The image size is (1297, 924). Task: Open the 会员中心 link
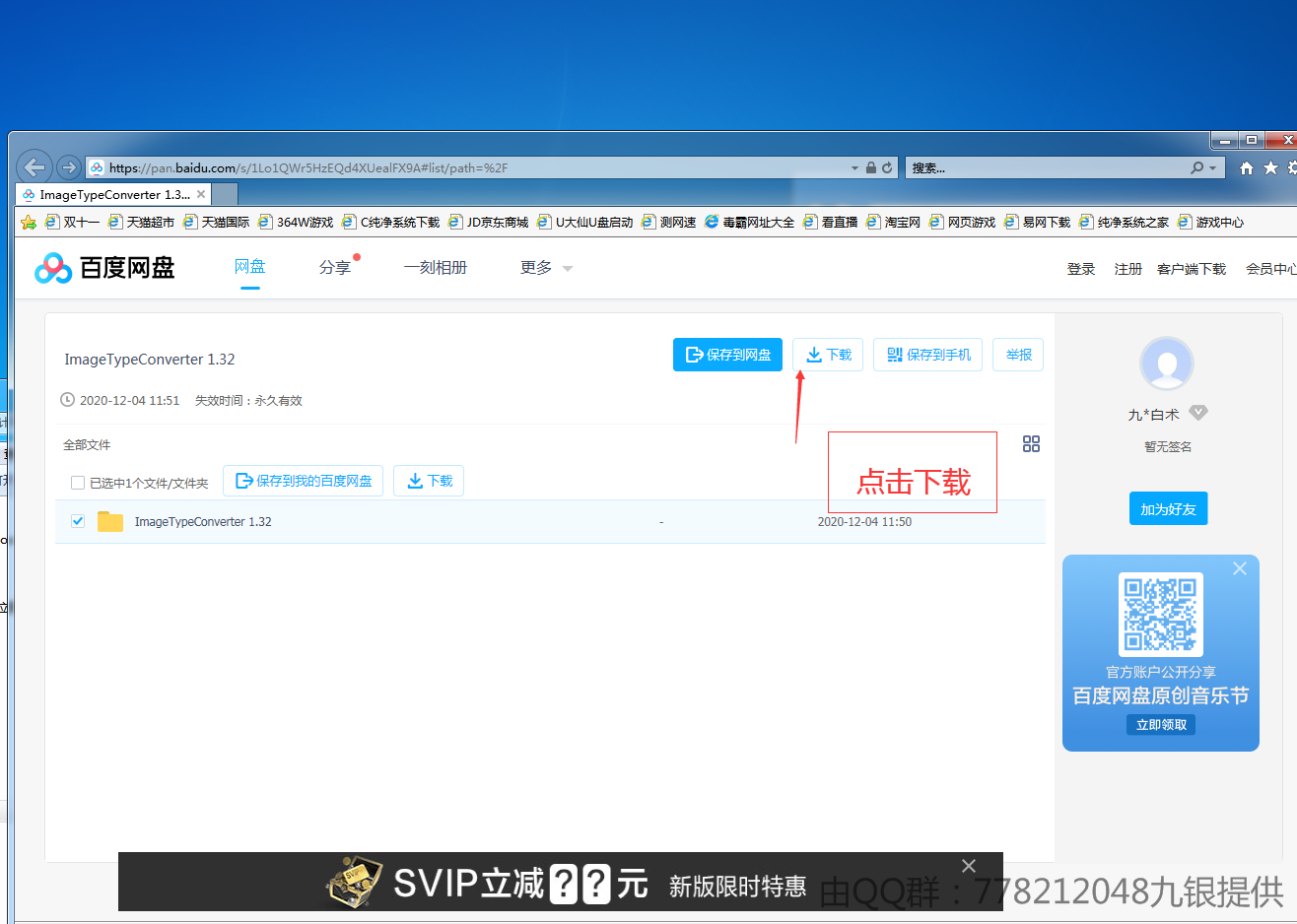click(x=1271, y=269)
